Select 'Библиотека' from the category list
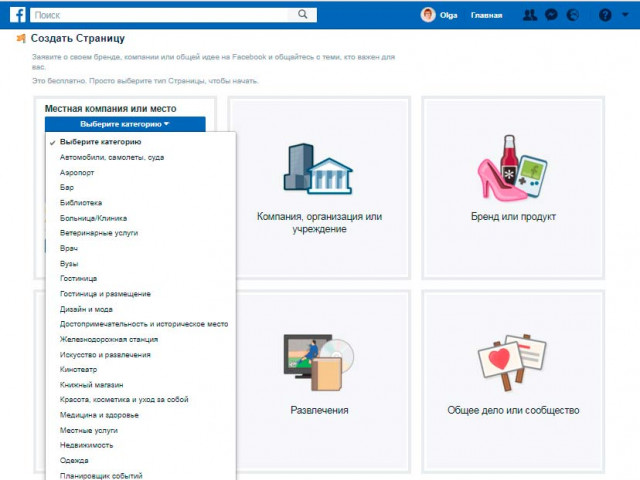The height and width of the screenshot is (480, 640). (81, 202)
